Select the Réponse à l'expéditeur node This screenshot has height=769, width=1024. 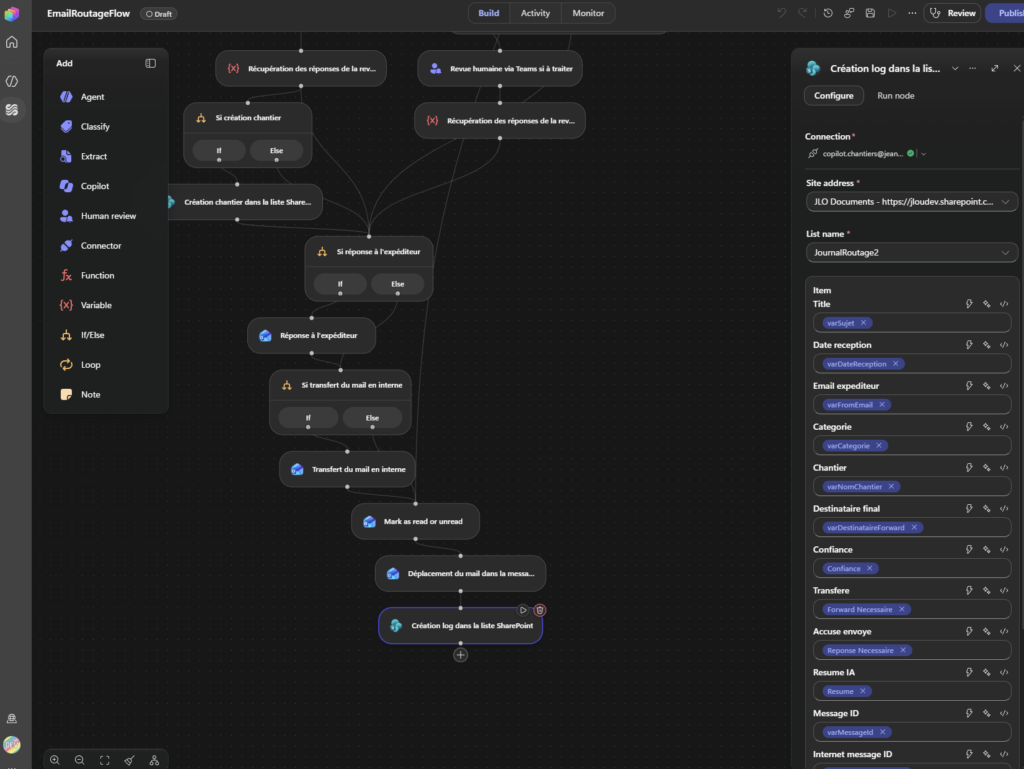(312, 336)
